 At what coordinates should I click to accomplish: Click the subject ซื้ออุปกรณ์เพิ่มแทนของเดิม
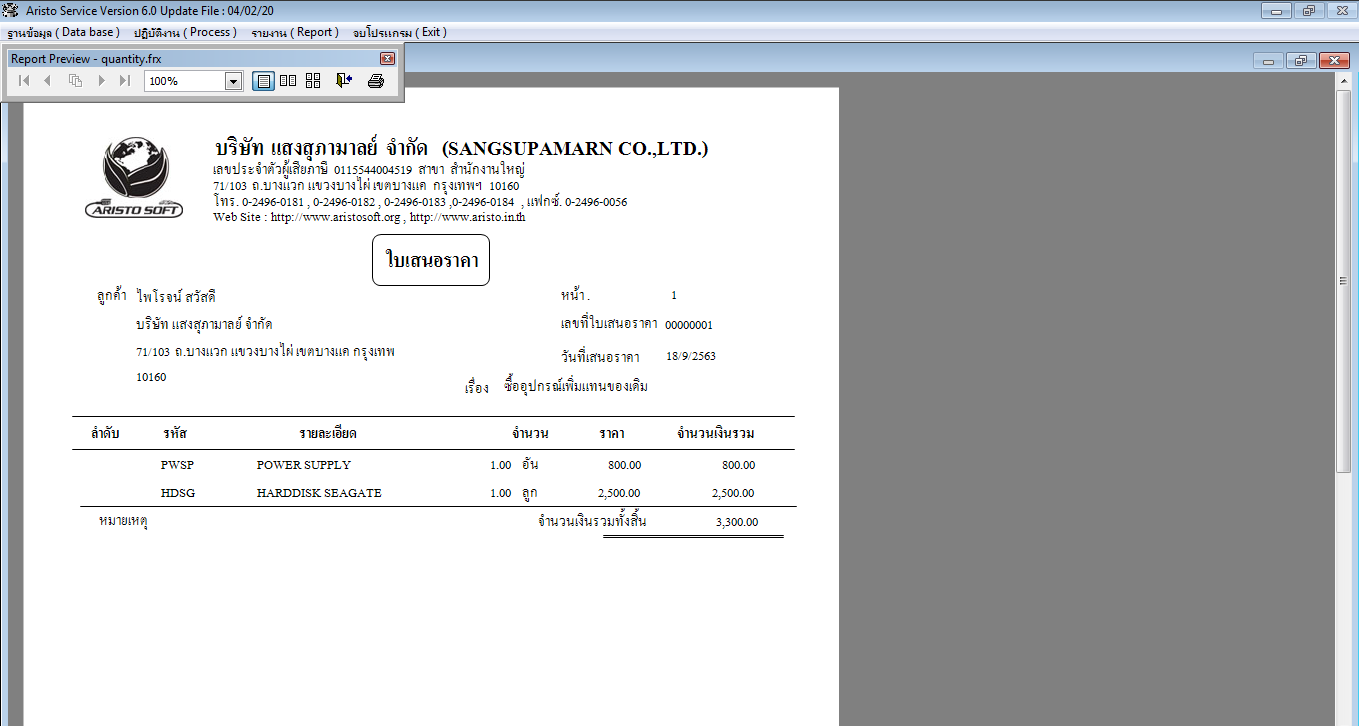pyautogui.click(x=576, y=386)
